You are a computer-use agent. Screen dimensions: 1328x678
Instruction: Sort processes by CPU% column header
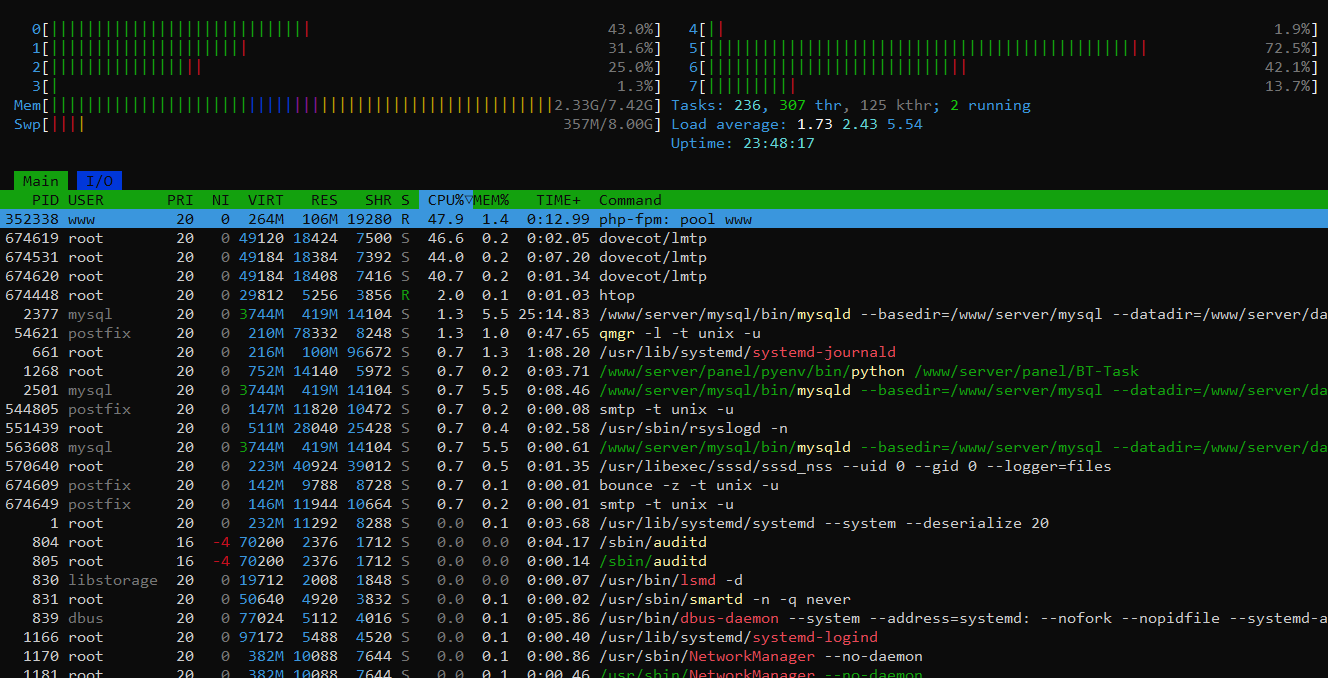(x=445, y=200)
